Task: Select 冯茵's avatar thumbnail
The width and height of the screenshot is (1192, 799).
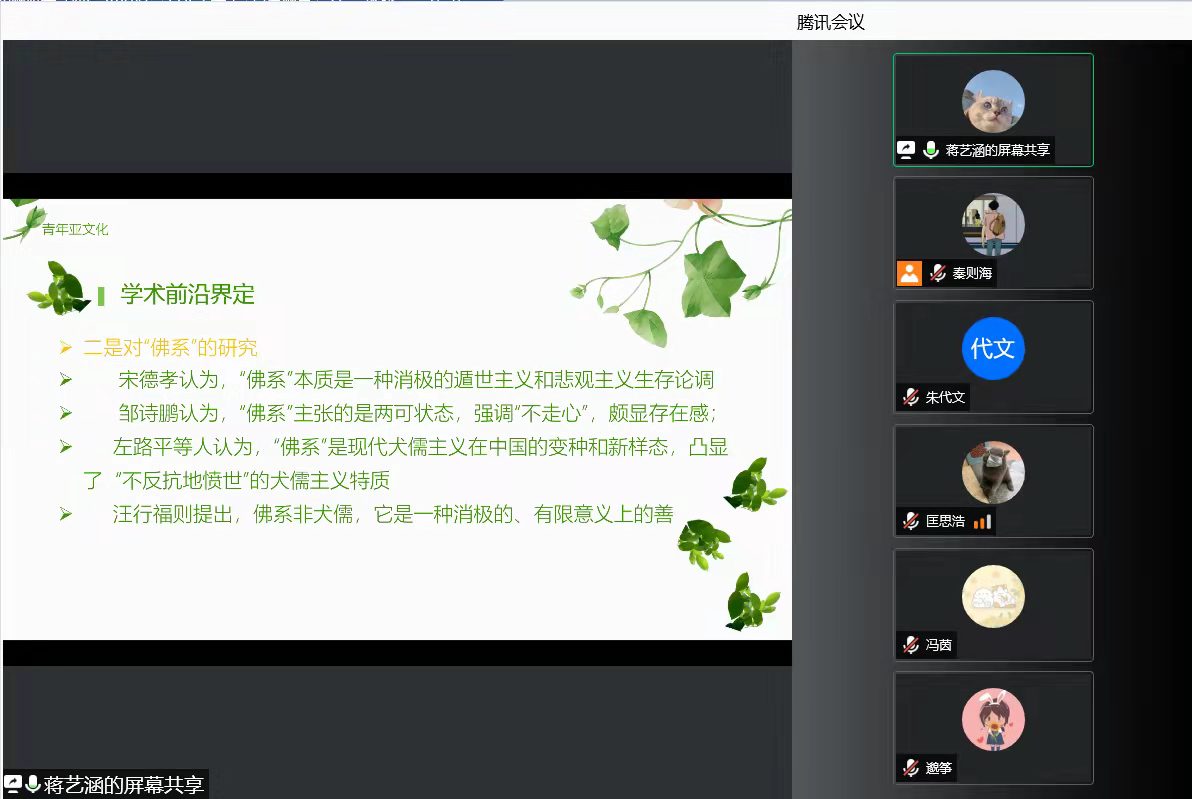Action: point(993,596)
